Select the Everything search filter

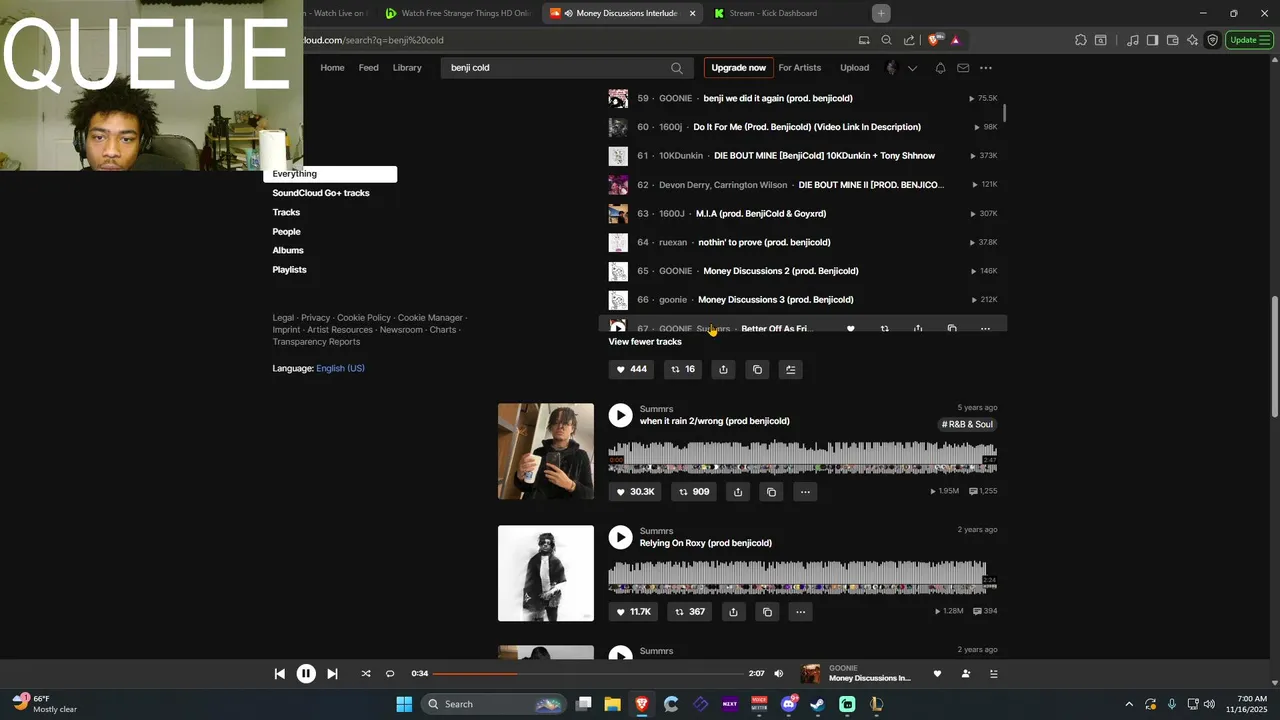tap(330, 174)
